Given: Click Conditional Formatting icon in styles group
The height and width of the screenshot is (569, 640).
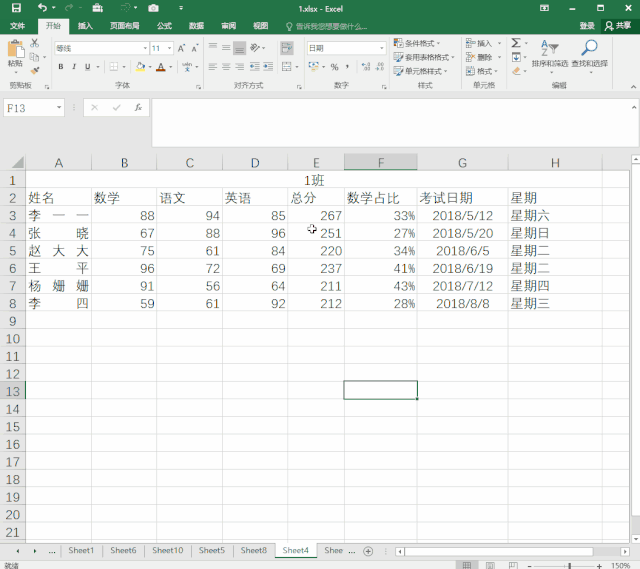Looking at the screenshot, I should click(398, 43).
